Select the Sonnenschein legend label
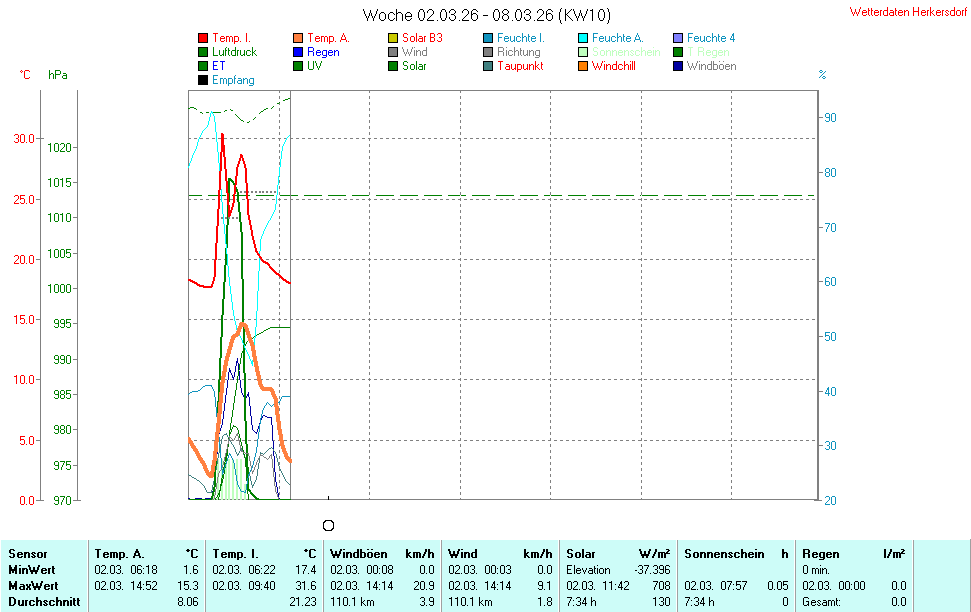The height and width of the screenshot is (612, 971). coord(625,52)
